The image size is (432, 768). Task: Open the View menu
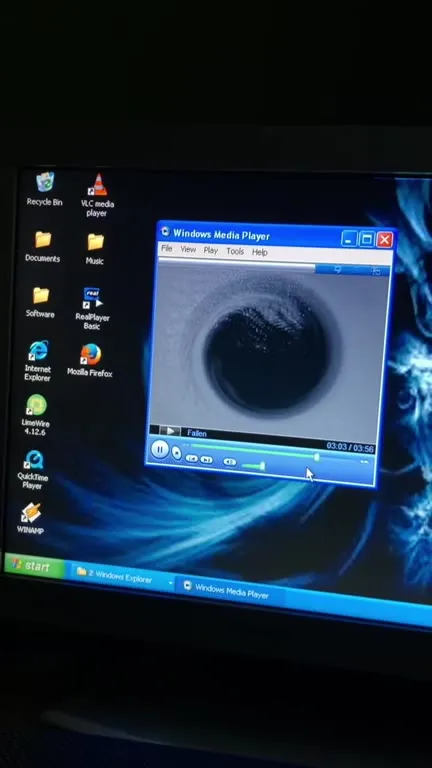click(x=188, y=249)
